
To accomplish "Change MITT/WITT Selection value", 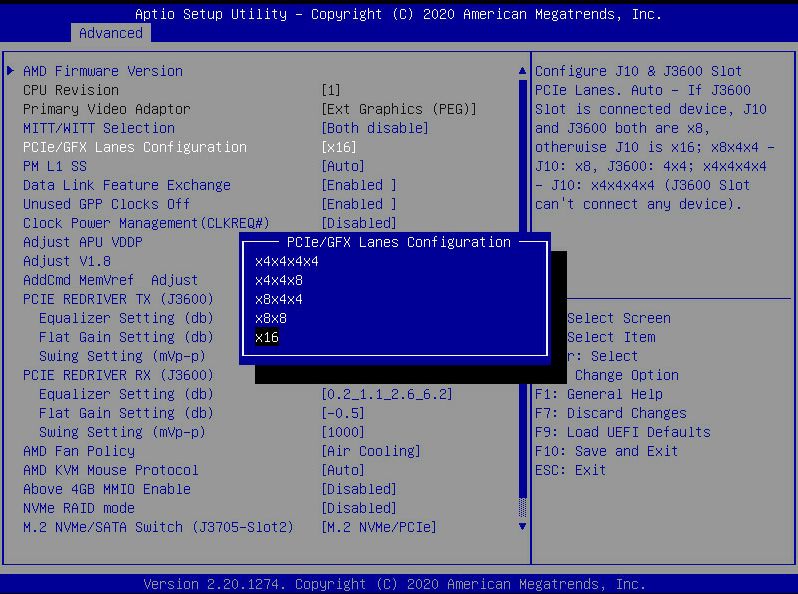I will point(374,128).
